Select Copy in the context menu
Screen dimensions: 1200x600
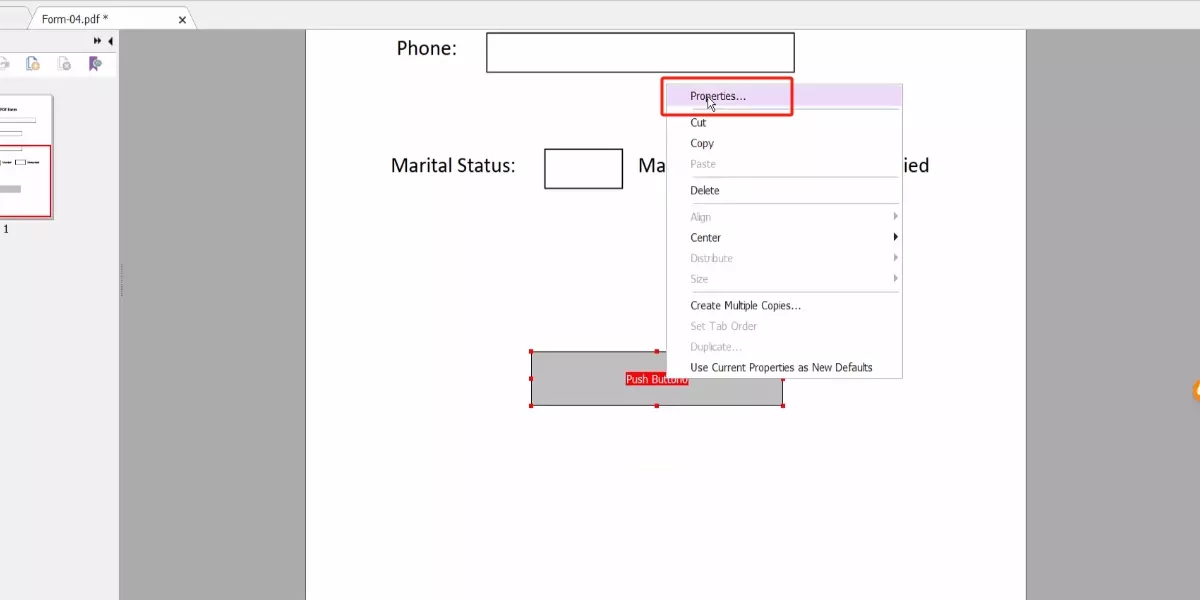tap(702, 143)
